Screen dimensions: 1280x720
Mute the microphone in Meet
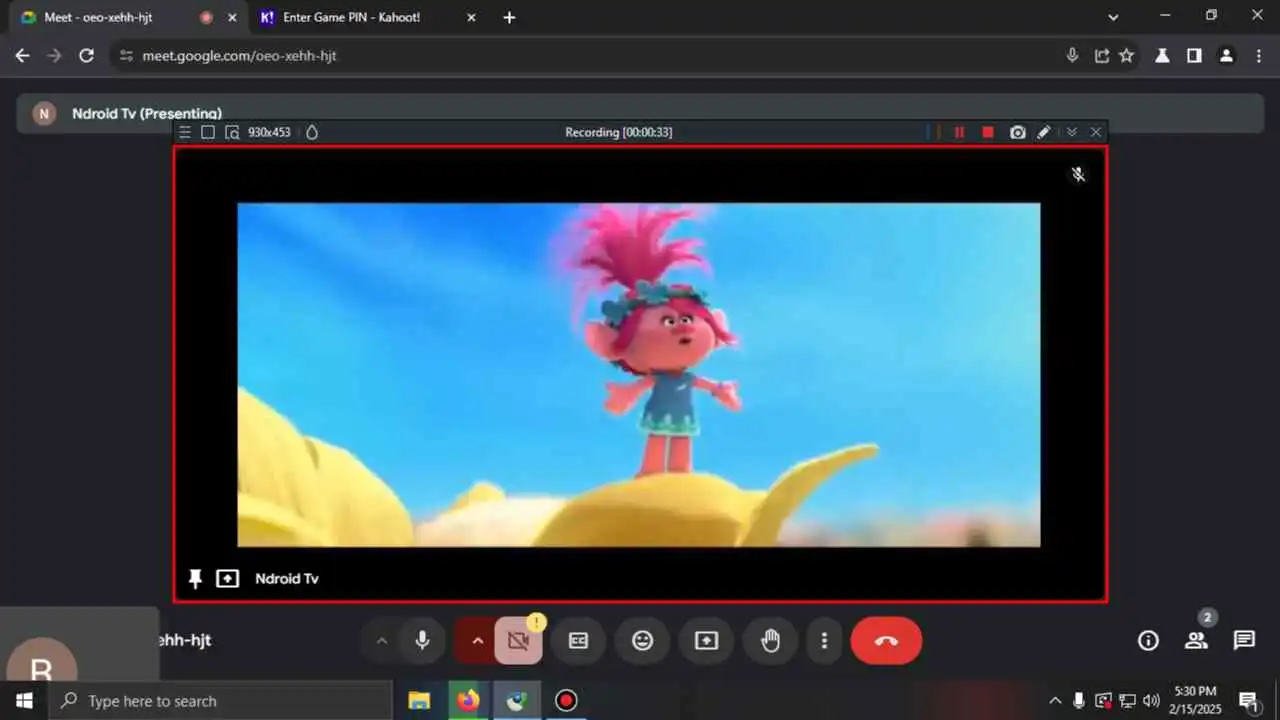[422, 641]
